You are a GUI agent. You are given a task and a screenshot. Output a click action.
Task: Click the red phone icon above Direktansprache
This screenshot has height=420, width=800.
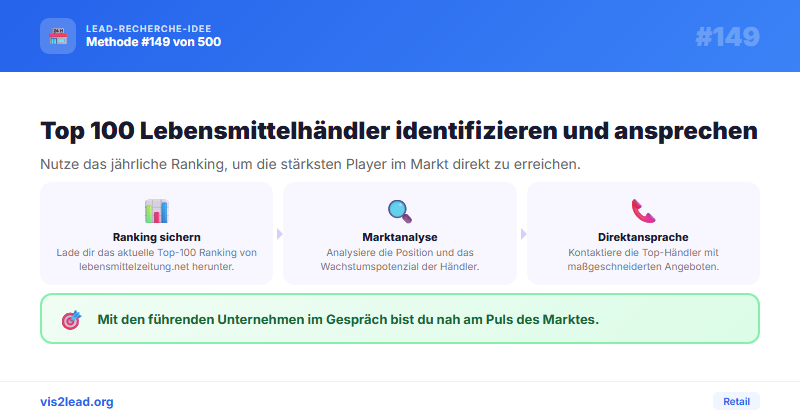coord(643,211)
